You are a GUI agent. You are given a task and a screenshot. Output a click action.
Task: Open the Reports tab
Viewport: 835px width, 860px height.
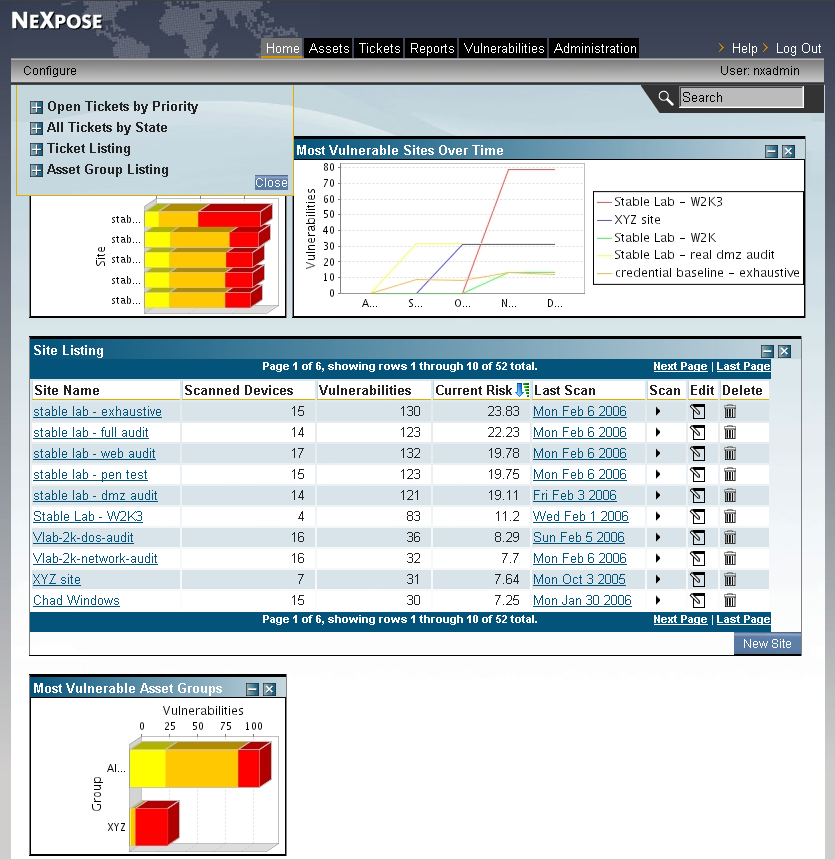[x=432, y=48]
